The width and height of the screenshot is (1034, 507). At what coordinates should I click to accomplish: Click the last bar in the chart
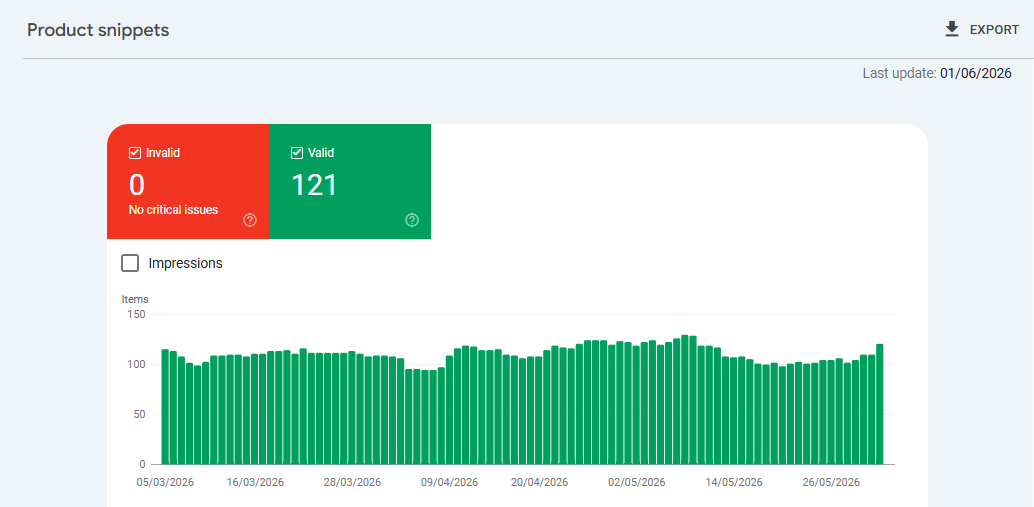[x=880, y=404]
